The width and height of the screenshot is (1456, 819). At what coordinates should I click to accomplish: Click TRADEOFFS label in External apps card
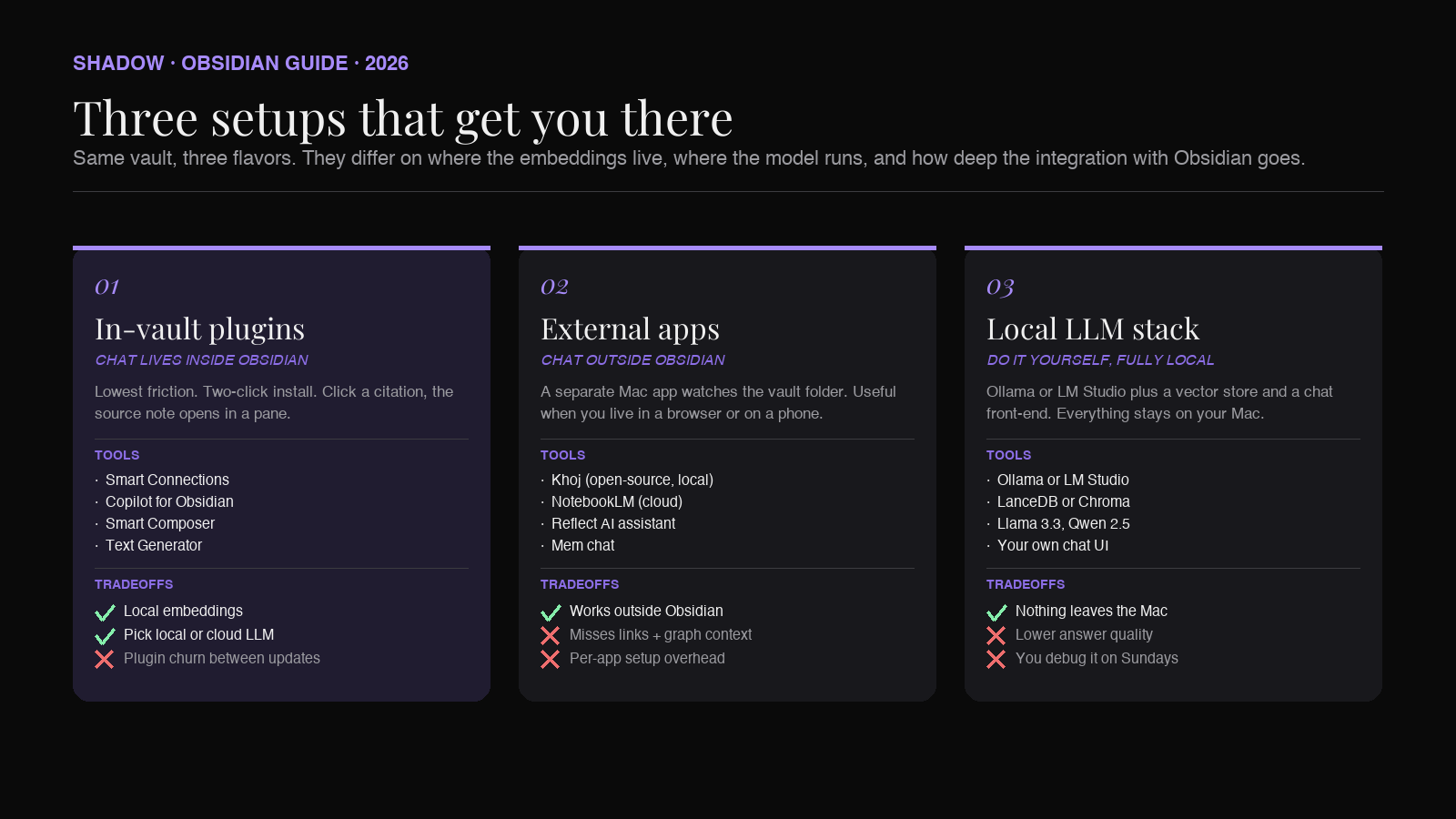click(x=580, y=584)
